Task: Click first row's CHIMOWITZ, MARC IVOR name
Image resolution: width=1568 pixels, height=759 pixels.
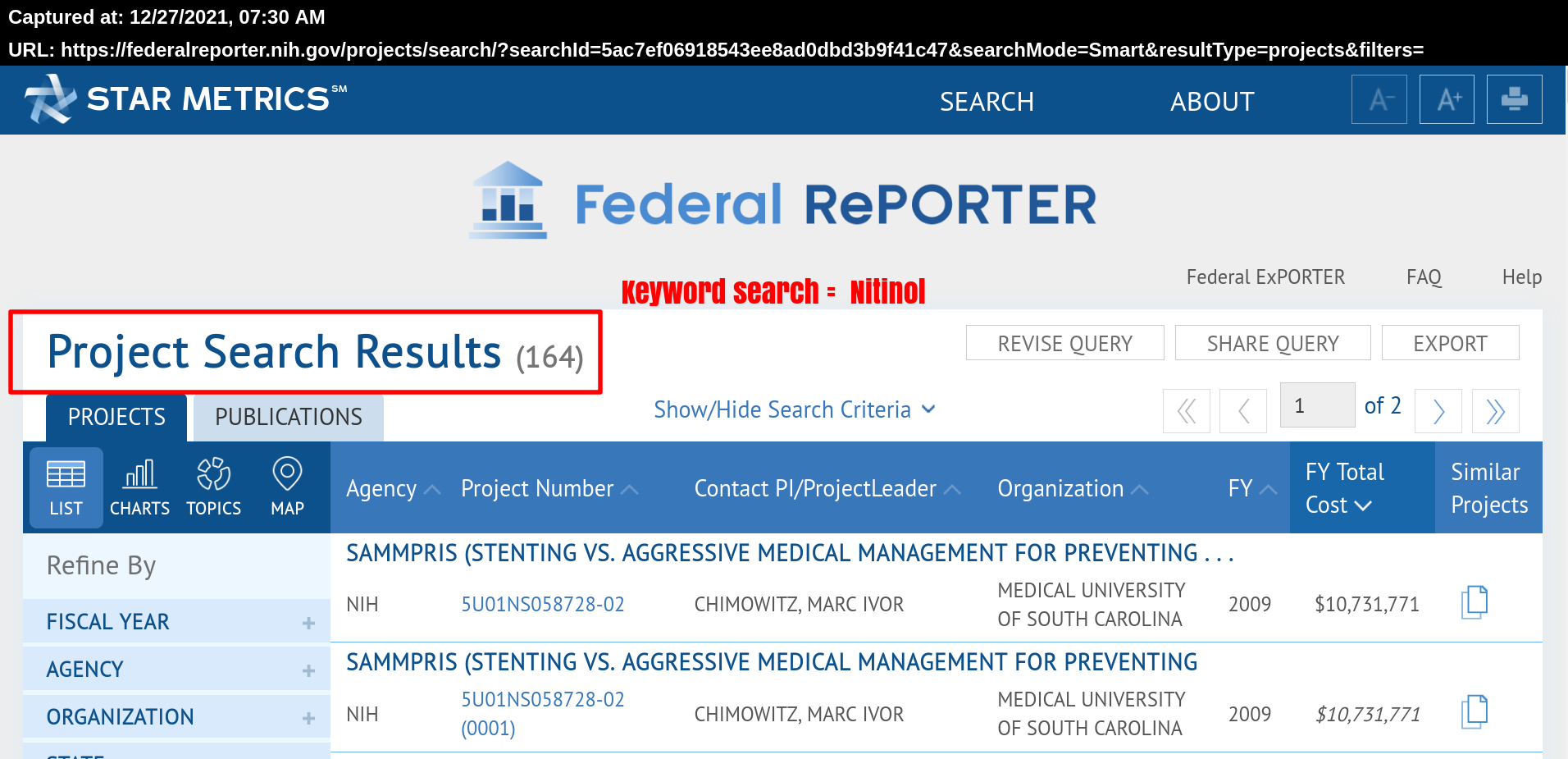Action: tap(799, 605)
